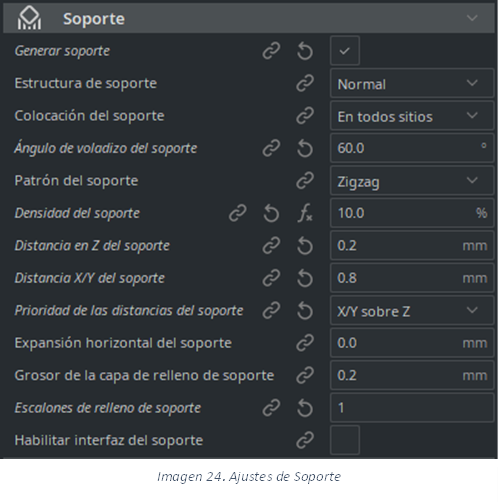This screenshot has height=503, width=500.
Task: Open the Colocación del soporte dropdown
Action: pyautogui.click(x=412, y=115)
